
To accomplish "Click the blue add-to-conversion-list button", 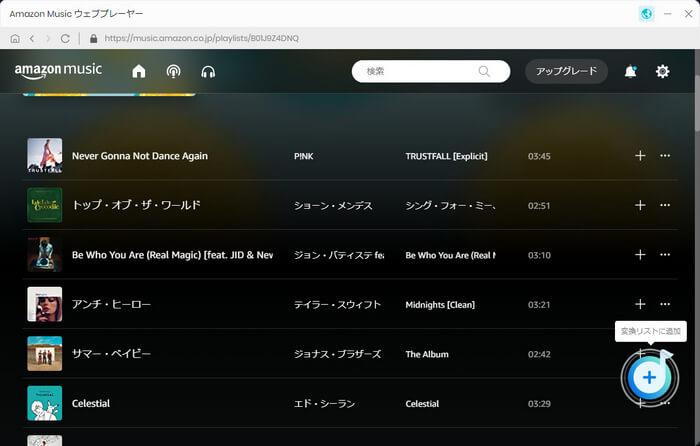I will click(x=650, y=378).
